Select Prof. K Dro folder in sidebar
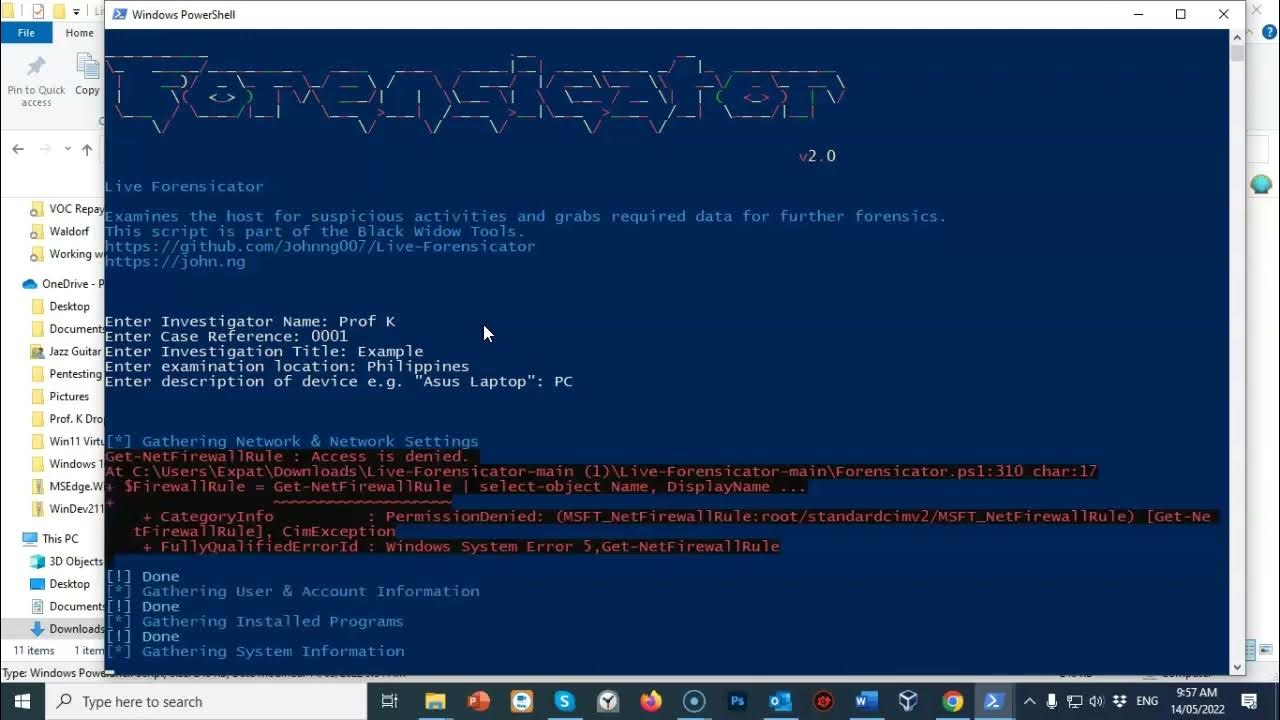Image resolution: width=1280 pixels, height=720 pixels. [x=67, y=418]
